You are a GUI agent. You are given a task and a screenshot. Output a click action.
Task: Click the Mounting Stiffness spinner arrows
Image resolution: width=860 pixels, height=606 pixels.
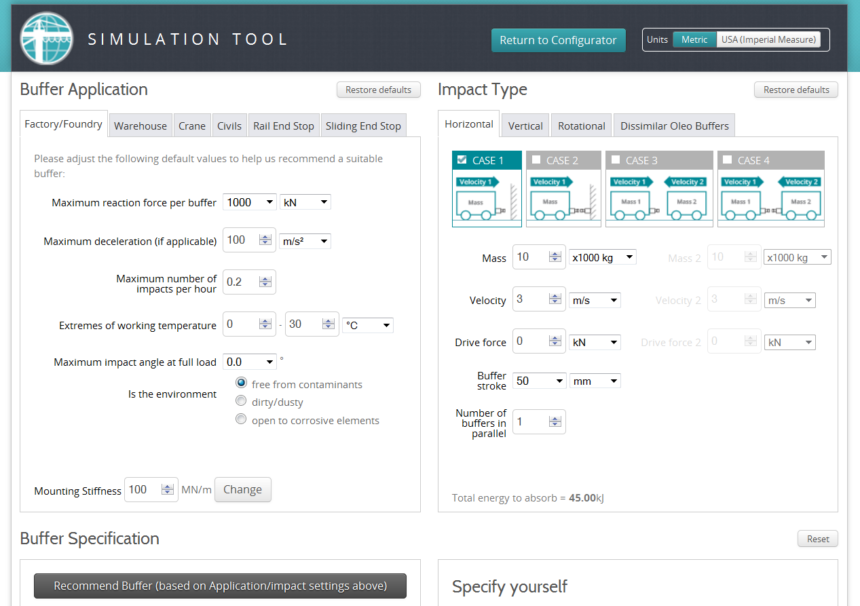[x=167, y=489]
